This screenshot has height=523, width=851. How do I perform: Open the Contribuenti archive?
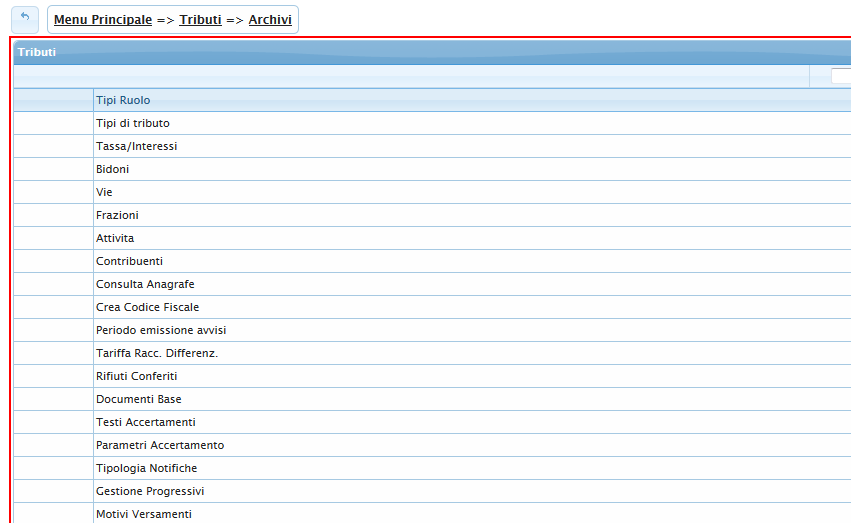click(x=129, y=261)
